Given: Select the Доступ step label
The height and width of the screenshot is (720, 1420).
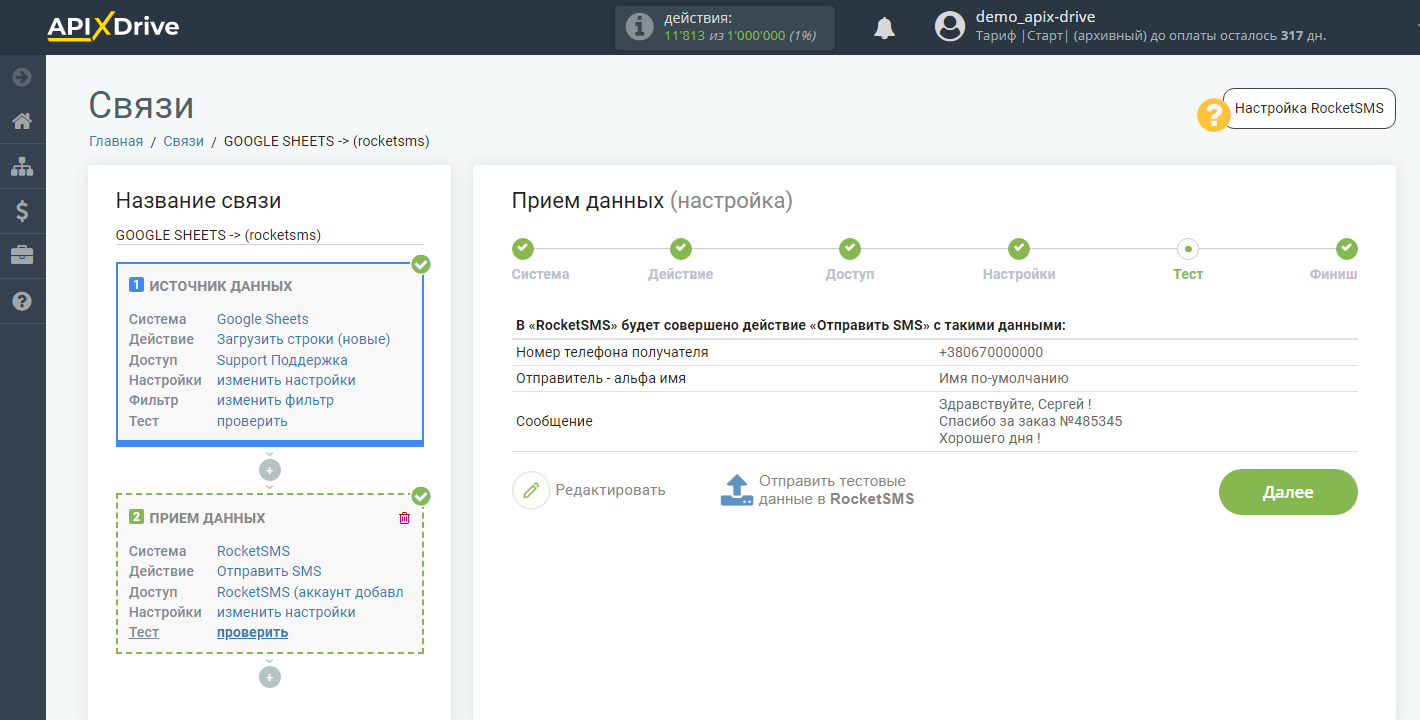Looking at the screenshot, I should point(850,274).
